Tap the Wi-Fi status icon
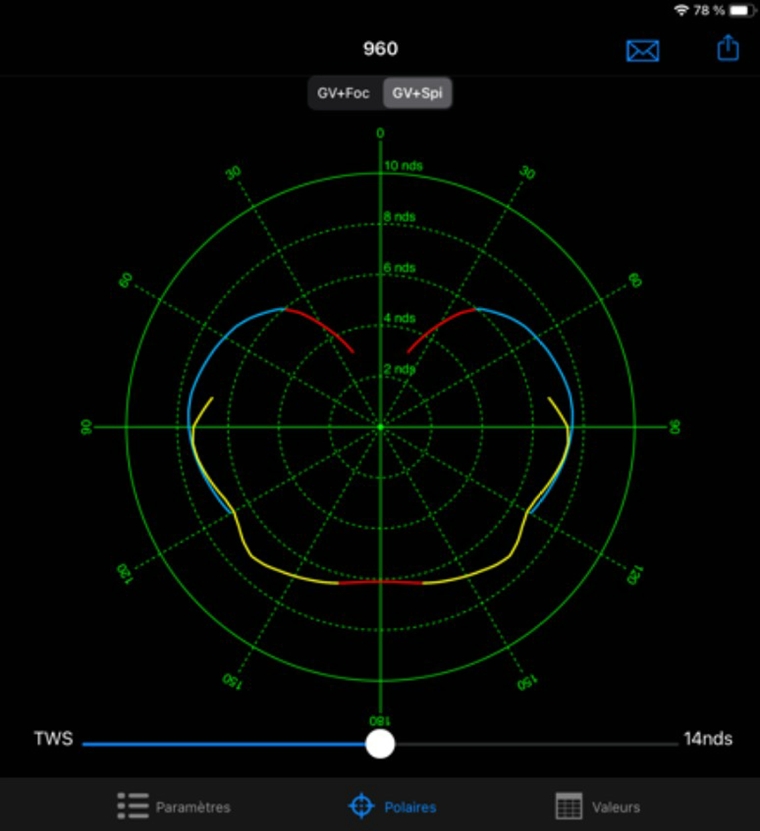The height and width of the screenshot is (831, 760). (x=682, y=10)
